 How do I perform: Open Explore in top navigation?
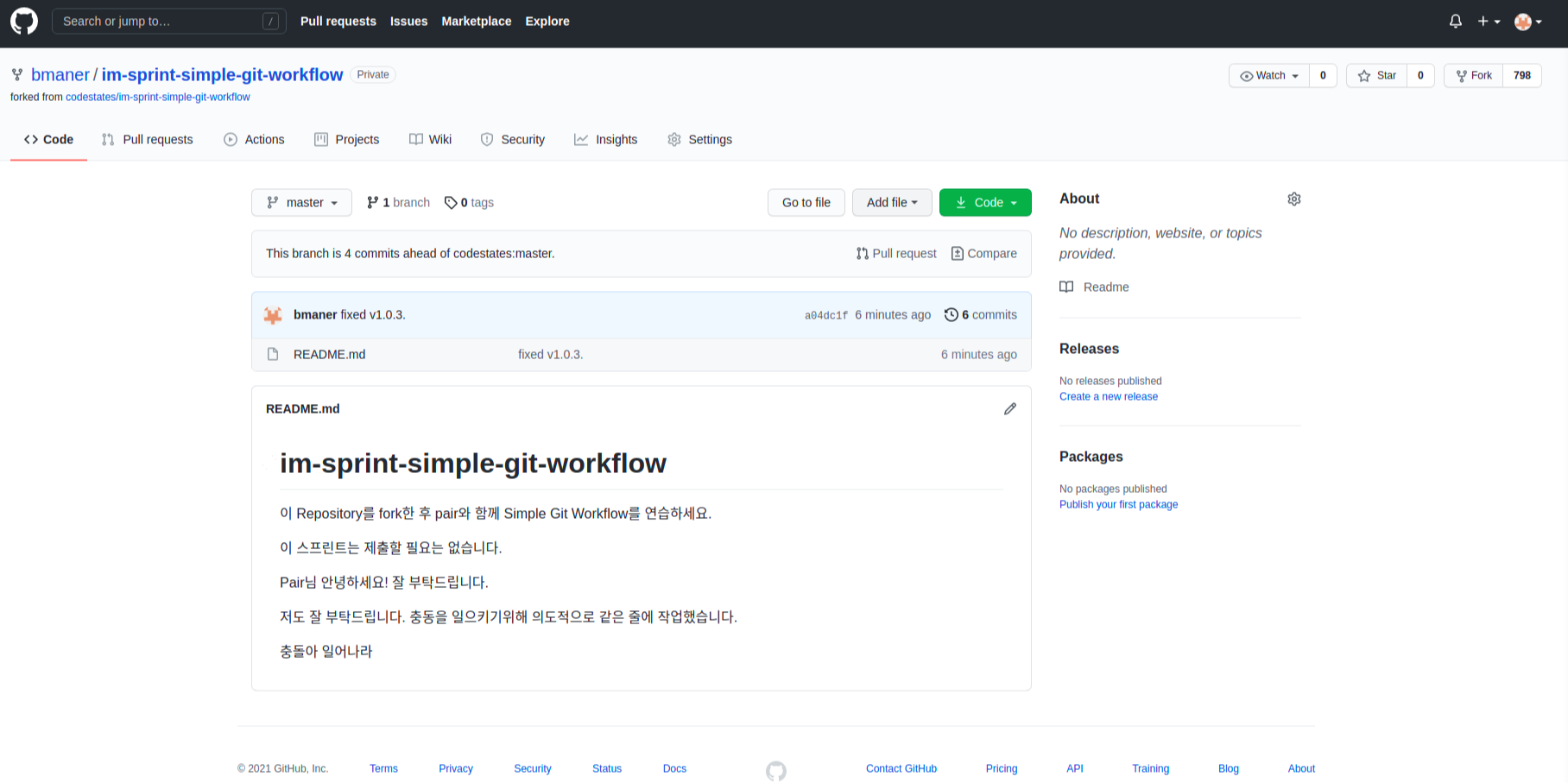(x=547, y=21)
